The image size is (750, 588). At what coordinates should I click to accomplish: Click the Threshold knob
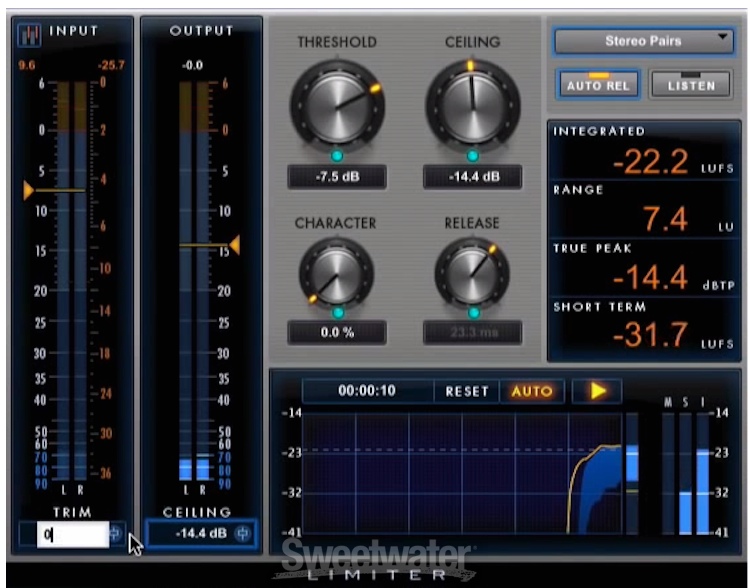pyautogui.click(x=337, y=106)
